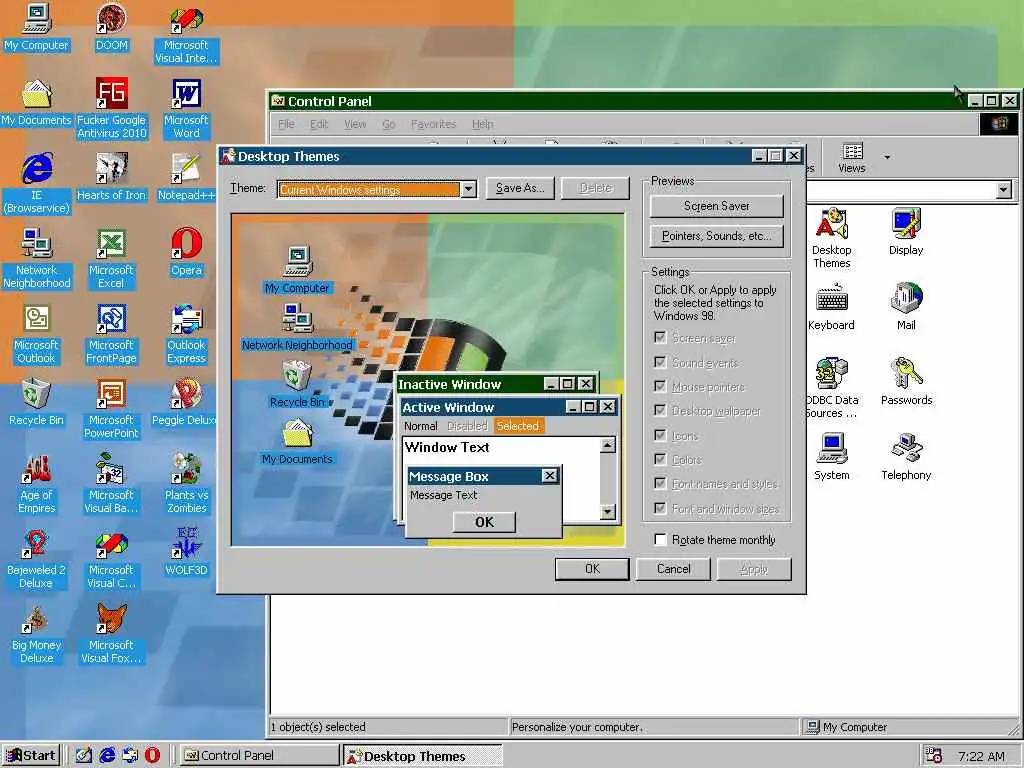This screenshot has height=768, width=1024.
Task: Open the Start menu
Action: coord(31,755)
